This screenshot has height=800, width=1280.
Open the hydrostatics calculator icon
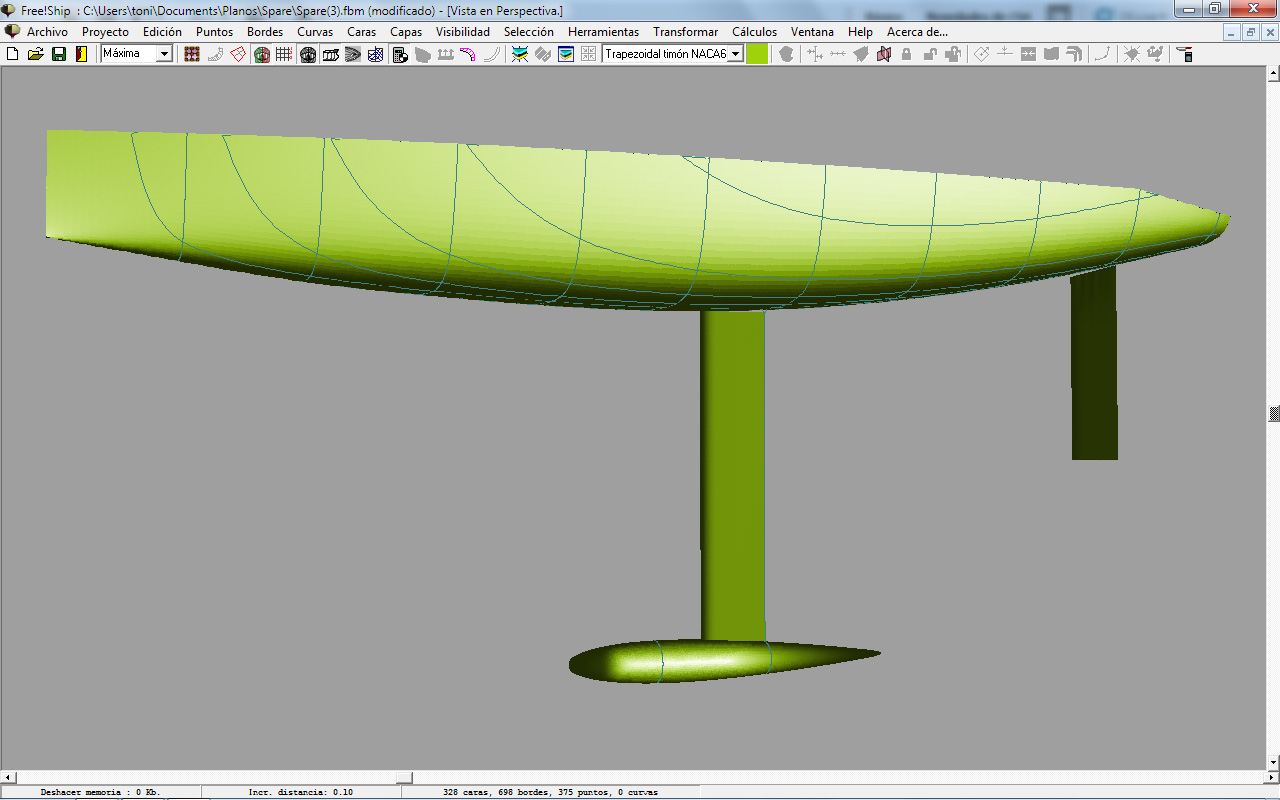click(x=400, y=54)
